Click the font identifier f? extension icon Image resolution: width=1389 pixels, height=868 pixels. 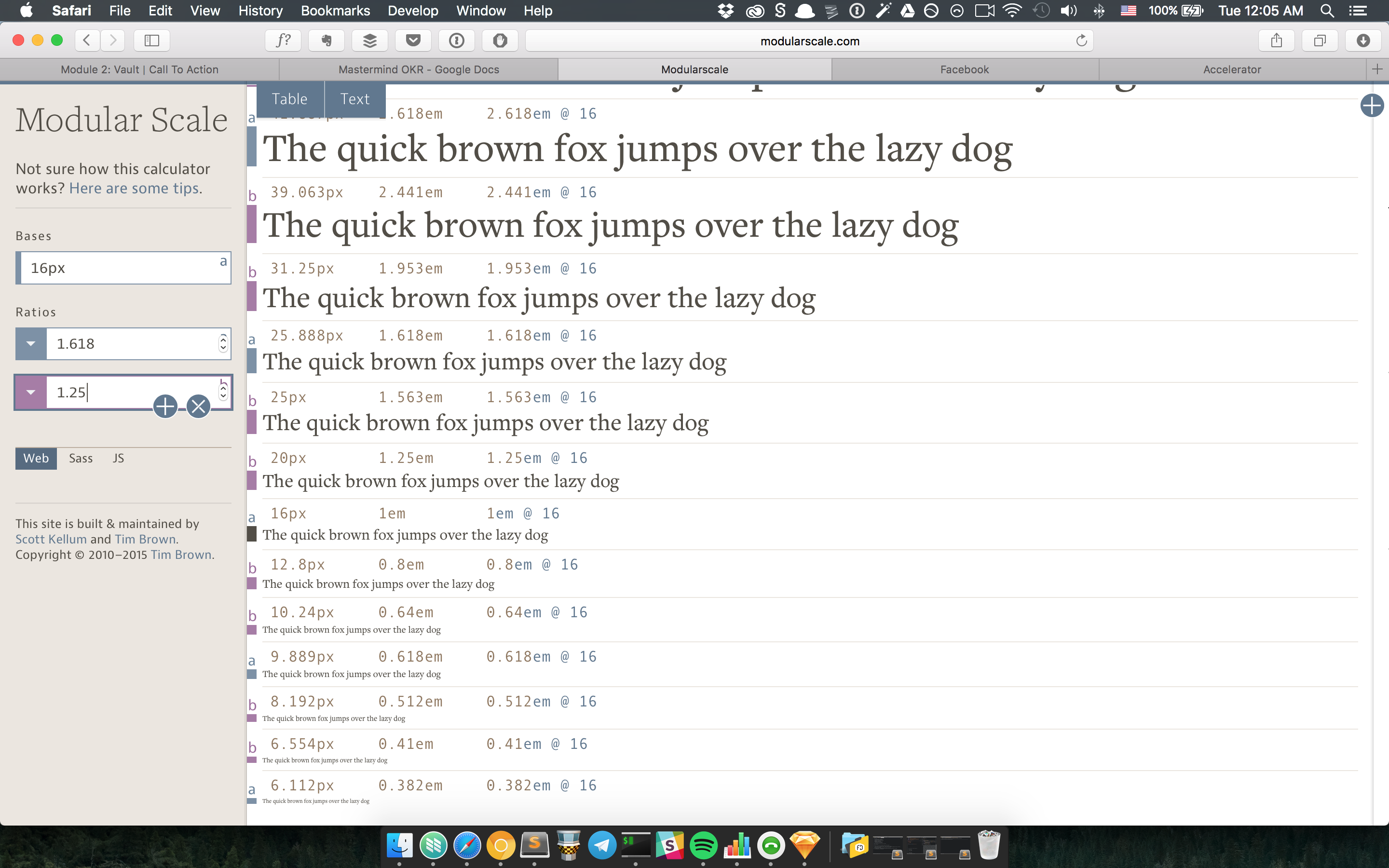284,40
